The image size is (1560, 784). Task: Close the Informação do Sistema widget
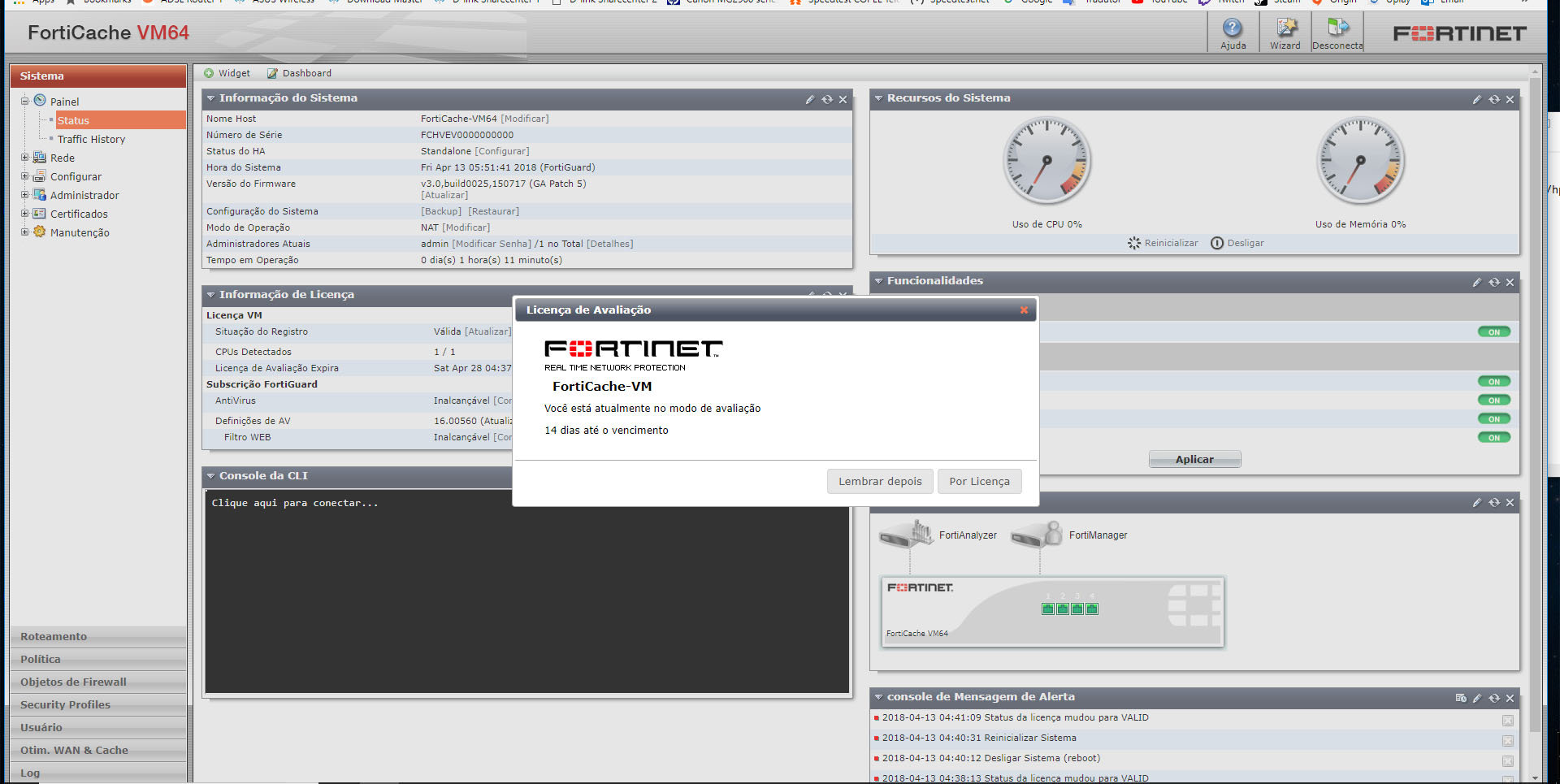click(843, 99)
